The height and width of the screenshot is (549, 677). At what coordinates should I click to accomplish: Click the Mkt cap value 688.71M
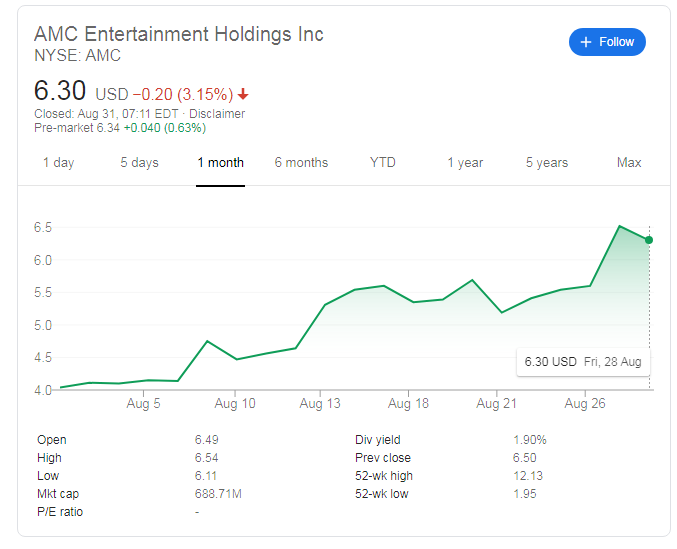click(x=218, y=494)
